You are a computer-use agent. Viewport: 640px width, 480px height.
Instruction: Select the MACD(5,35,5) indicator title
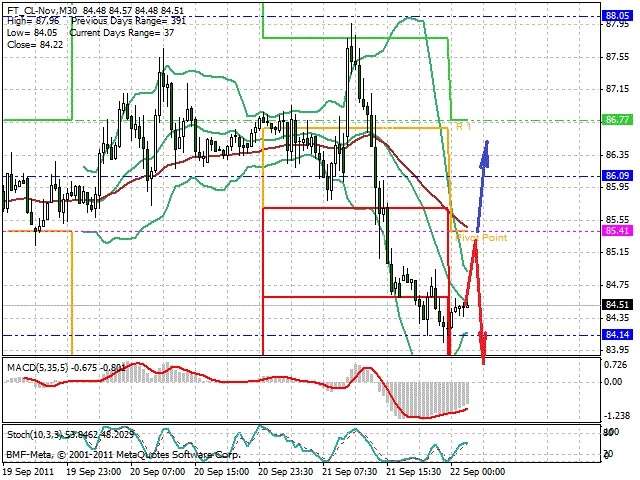pyautogui.click(x=38, y=368)
